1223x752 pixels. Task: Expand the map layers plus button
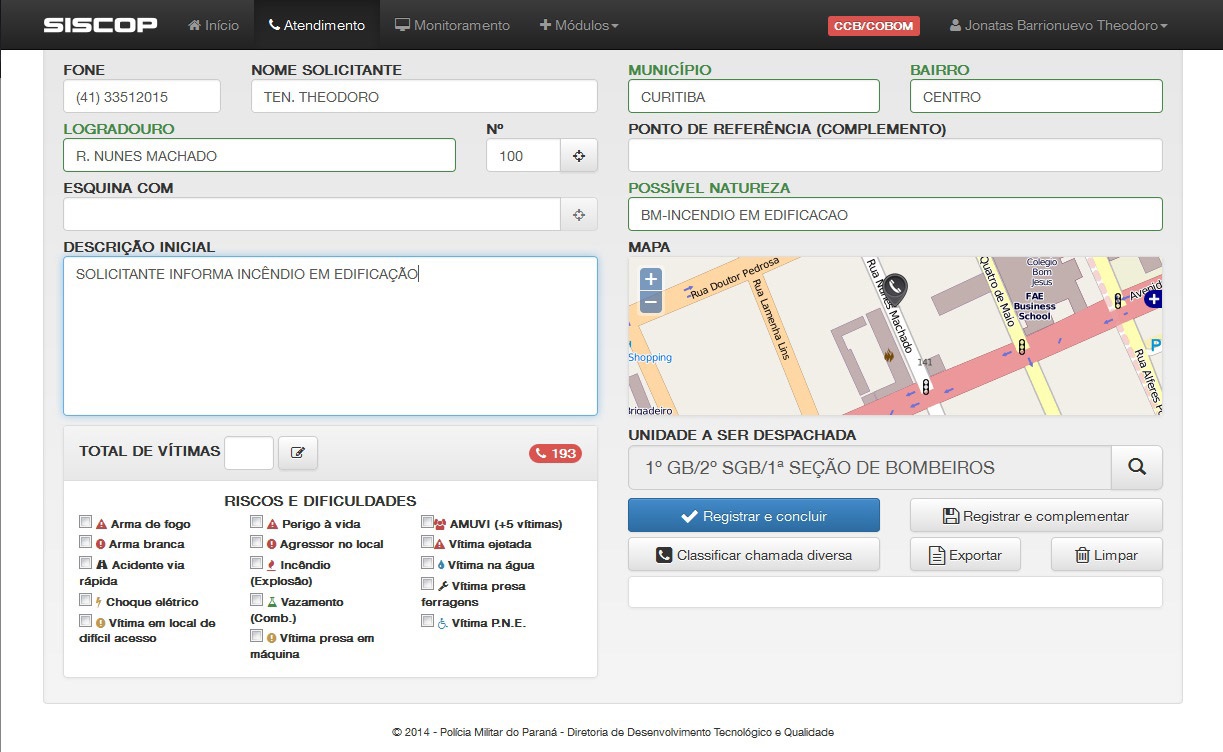coord(1153,299)
